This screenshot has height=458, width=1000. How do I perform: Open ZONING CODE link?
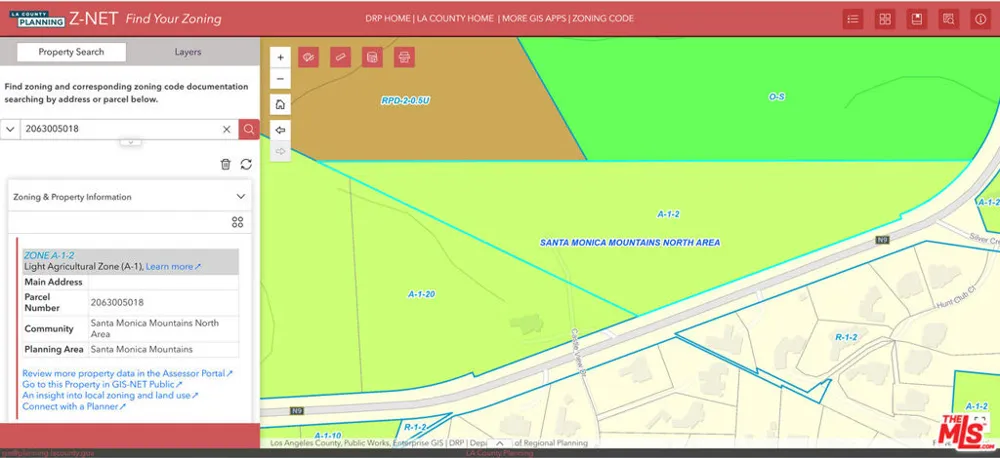coord(603,18)
